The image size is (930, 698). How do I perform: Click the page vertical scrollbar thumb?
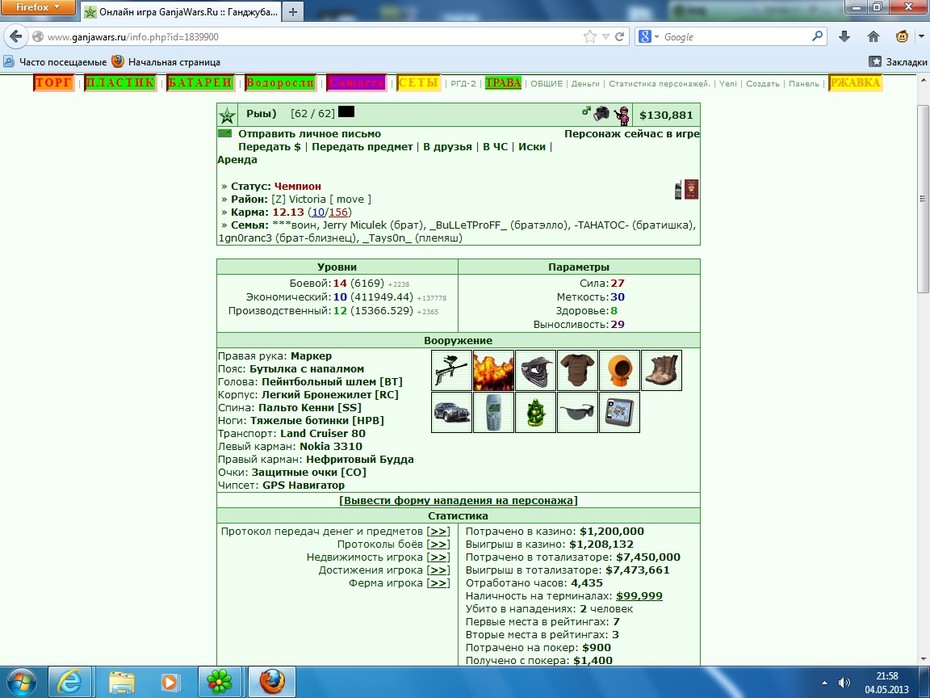(x=923, y=199)
